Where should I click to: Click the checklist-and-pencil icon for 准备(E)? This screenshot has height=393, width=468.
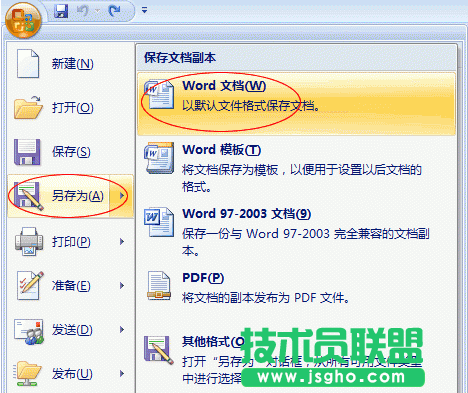click(30, 285)
